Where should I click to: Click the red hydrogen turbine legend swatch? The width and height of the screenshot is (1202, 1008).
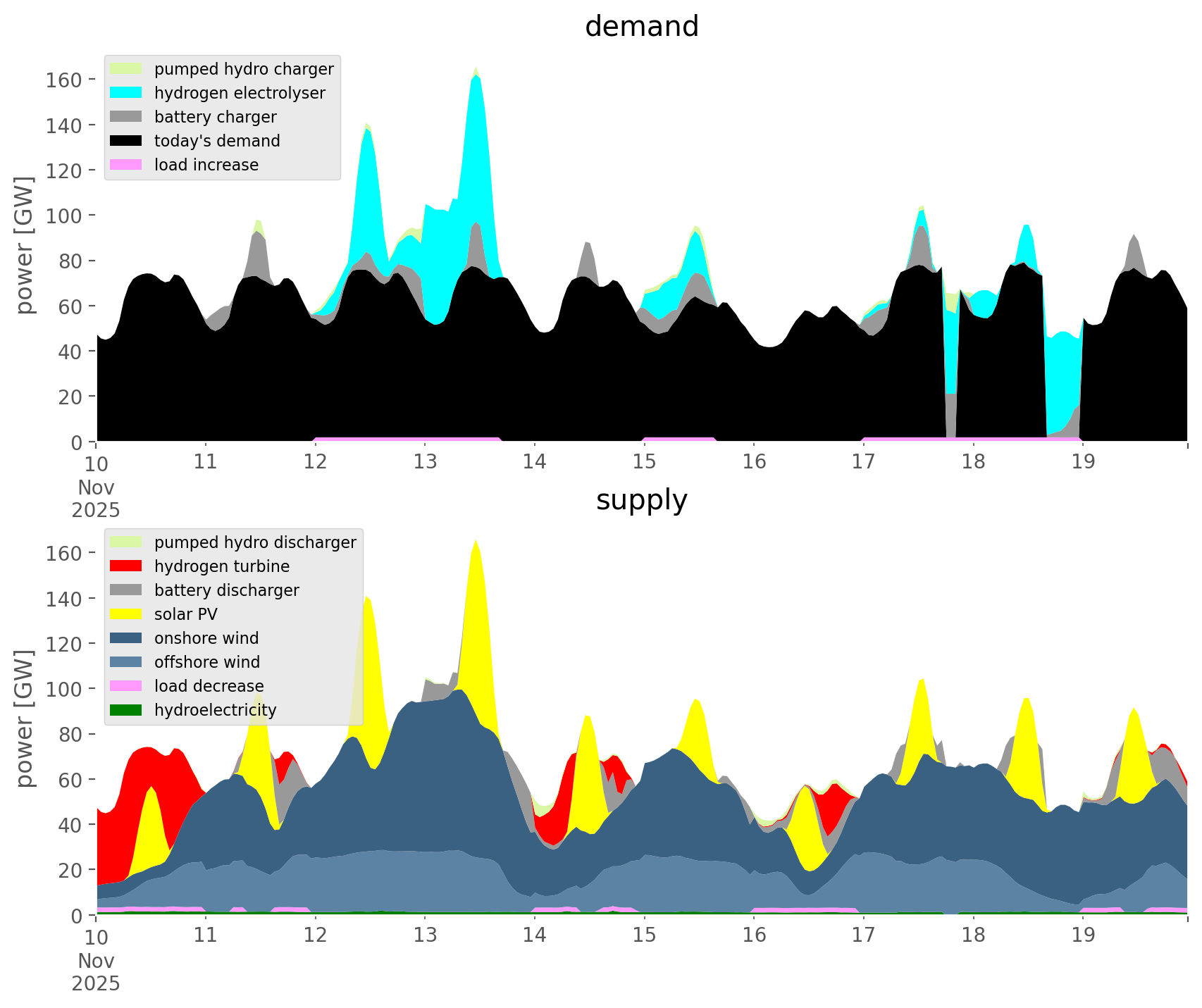click(x=126, y=566)
